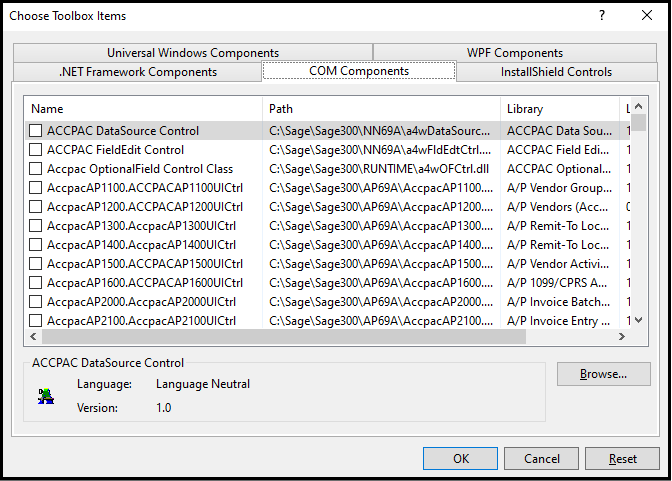Screen dimensions: 672x481
Task: Click the a4wOFCtrl.dll path cell
Action: (379, 168)
